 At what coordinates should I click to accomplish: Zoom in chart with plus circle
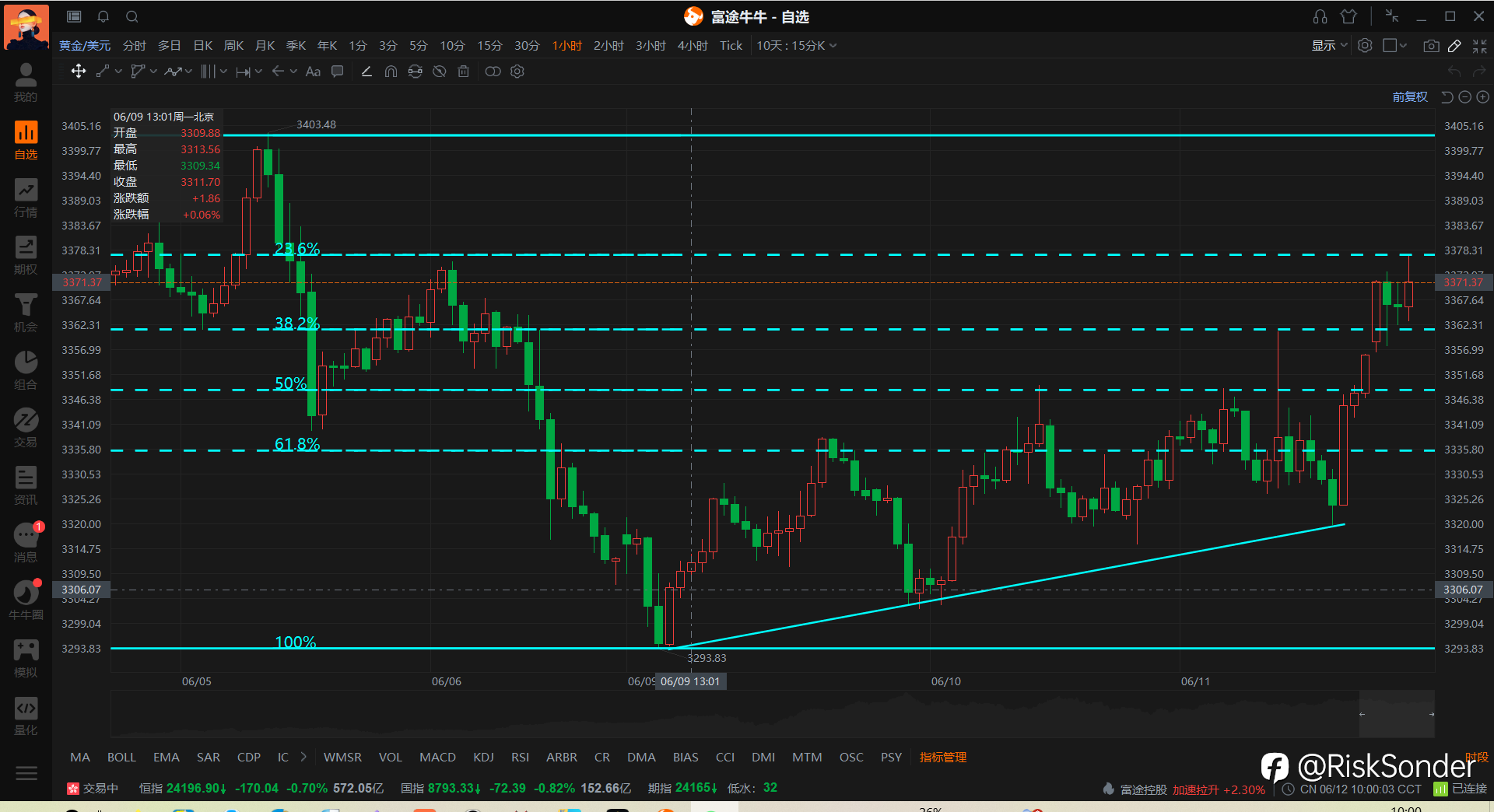(x=1483, y=97)
